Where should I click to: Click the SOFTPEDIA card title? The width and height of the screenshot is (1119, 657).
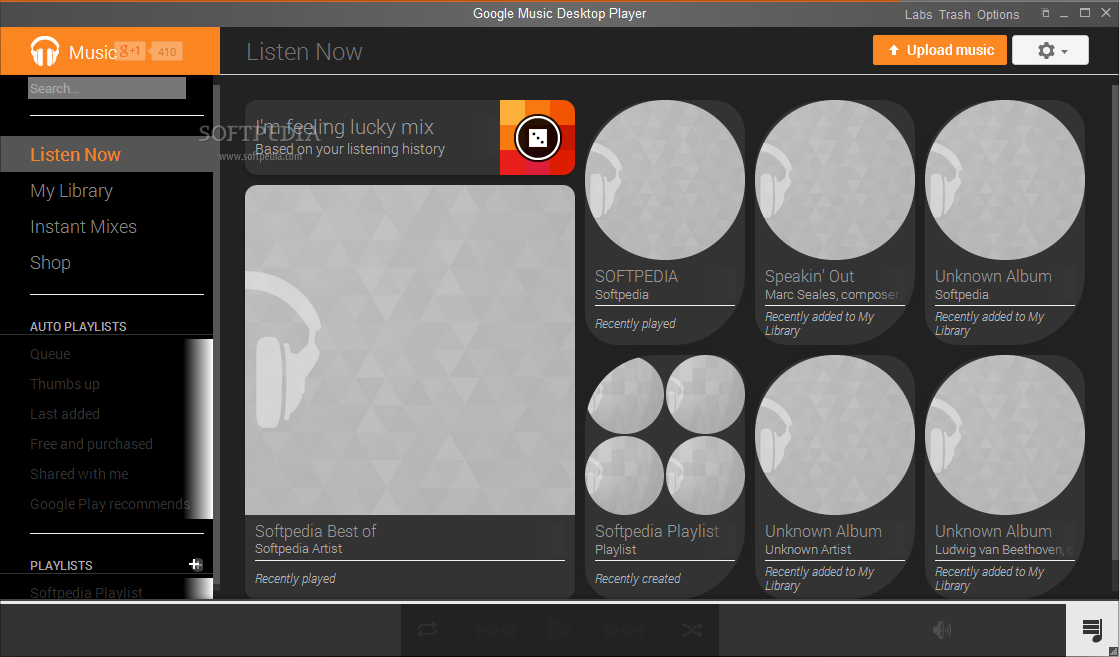pyautogui.click(x=637, y=276)
